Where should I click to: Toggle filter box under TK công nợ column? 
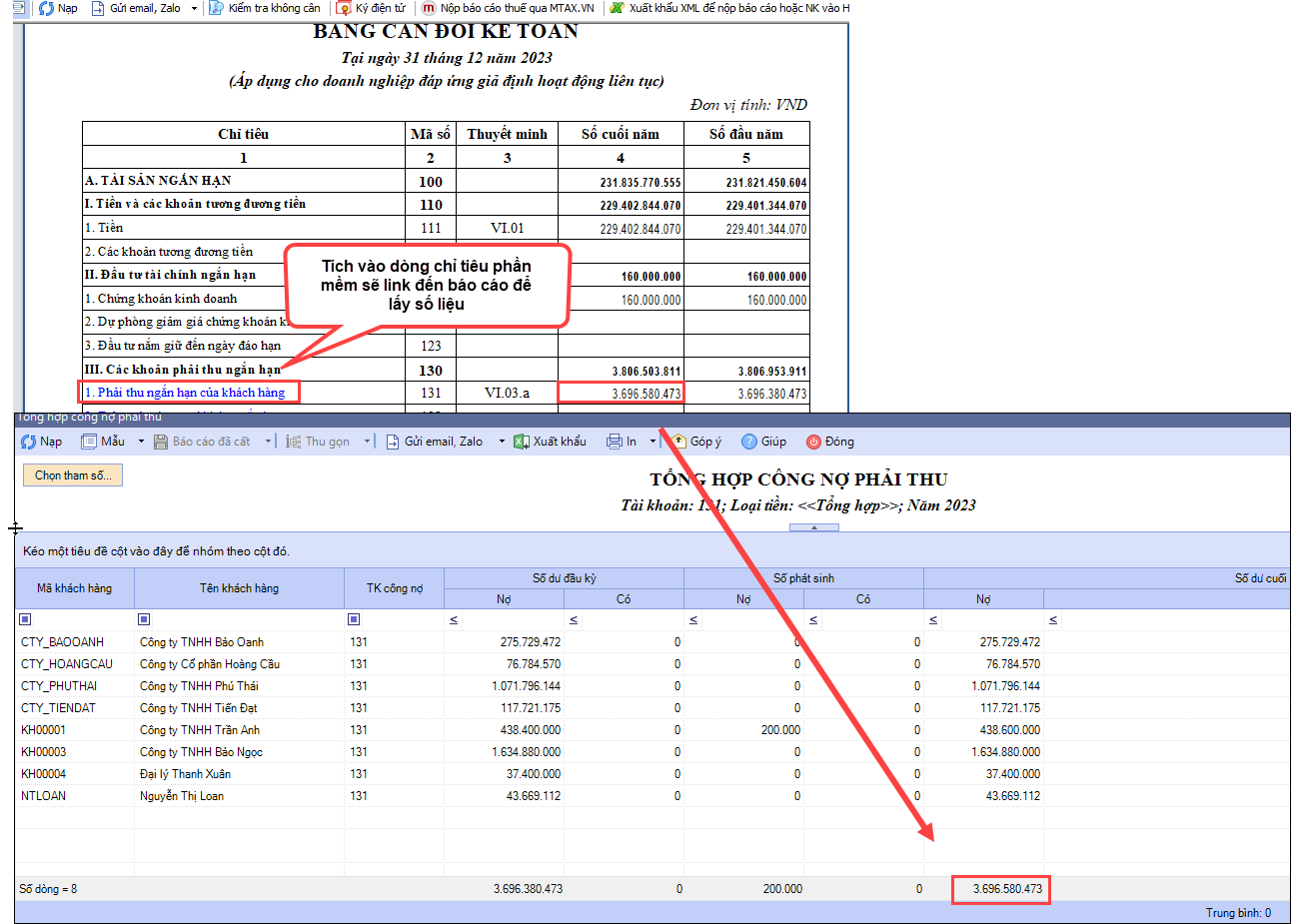pyautogui.click(x=354, y=619)
